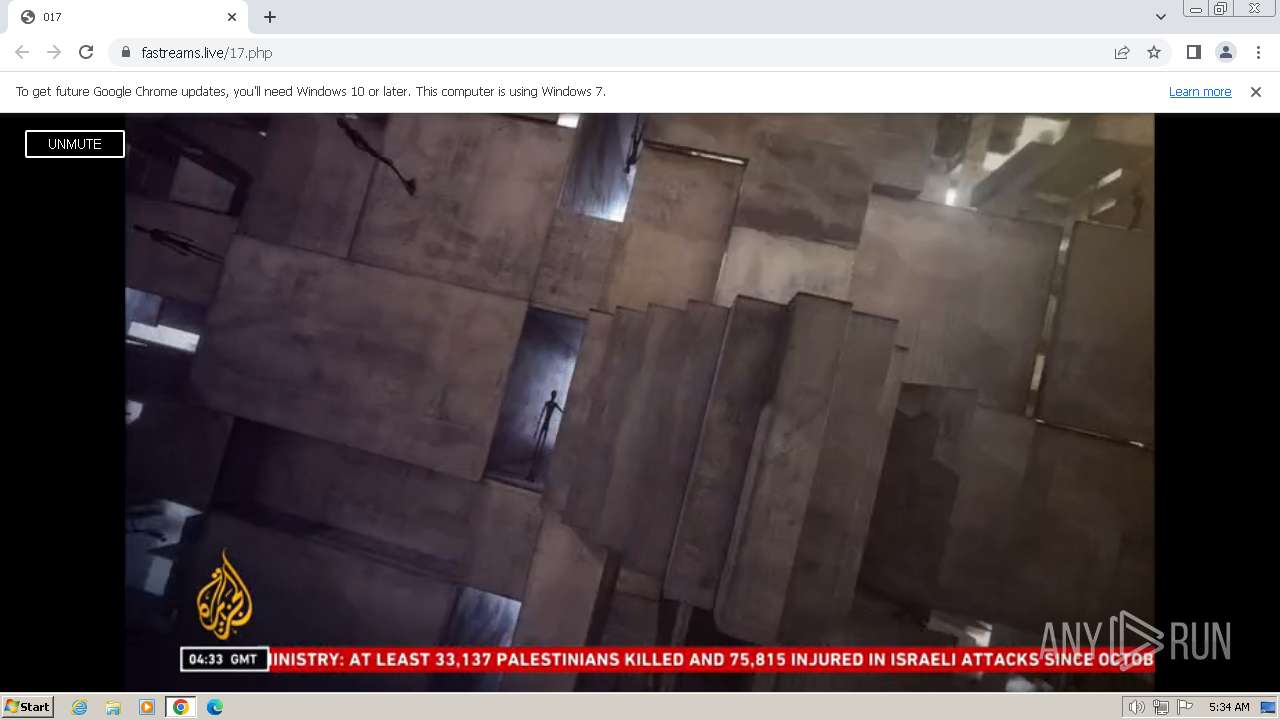Bookmark this tab with star

[x=1154, y=52]
